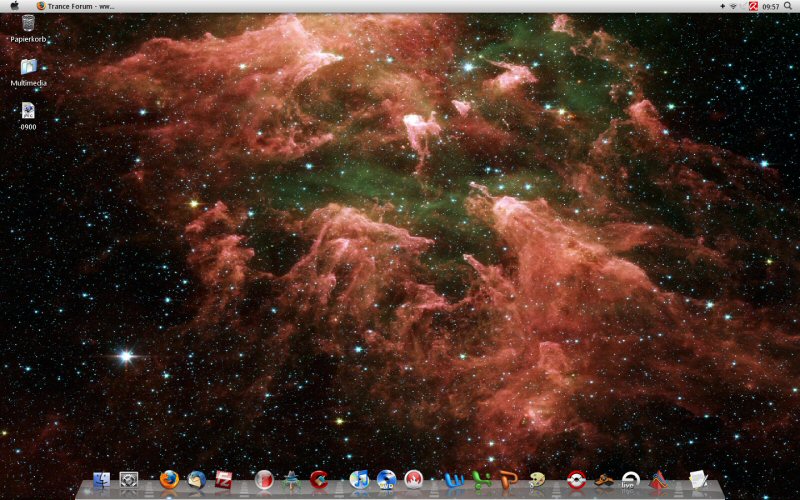The width and height of the screenshot is (800, 500).
Task: Open the Apple menu in top bar
Action: tap(14, 6)
